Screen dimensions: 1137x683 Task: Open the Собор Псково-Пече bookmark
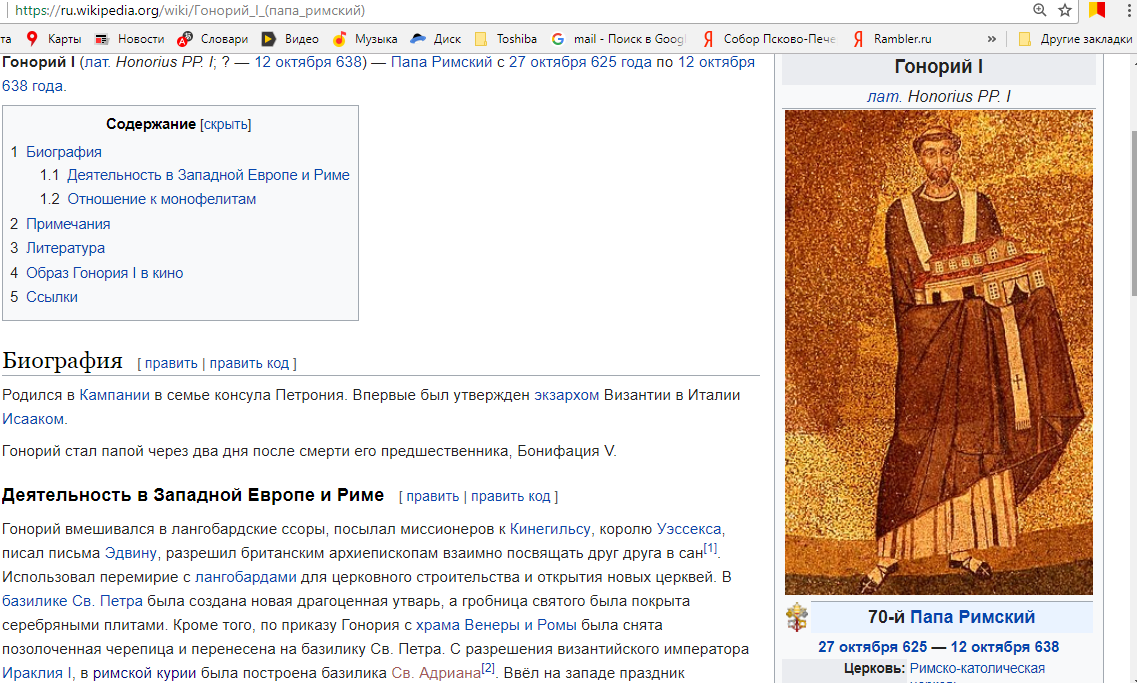coord(769,38)
